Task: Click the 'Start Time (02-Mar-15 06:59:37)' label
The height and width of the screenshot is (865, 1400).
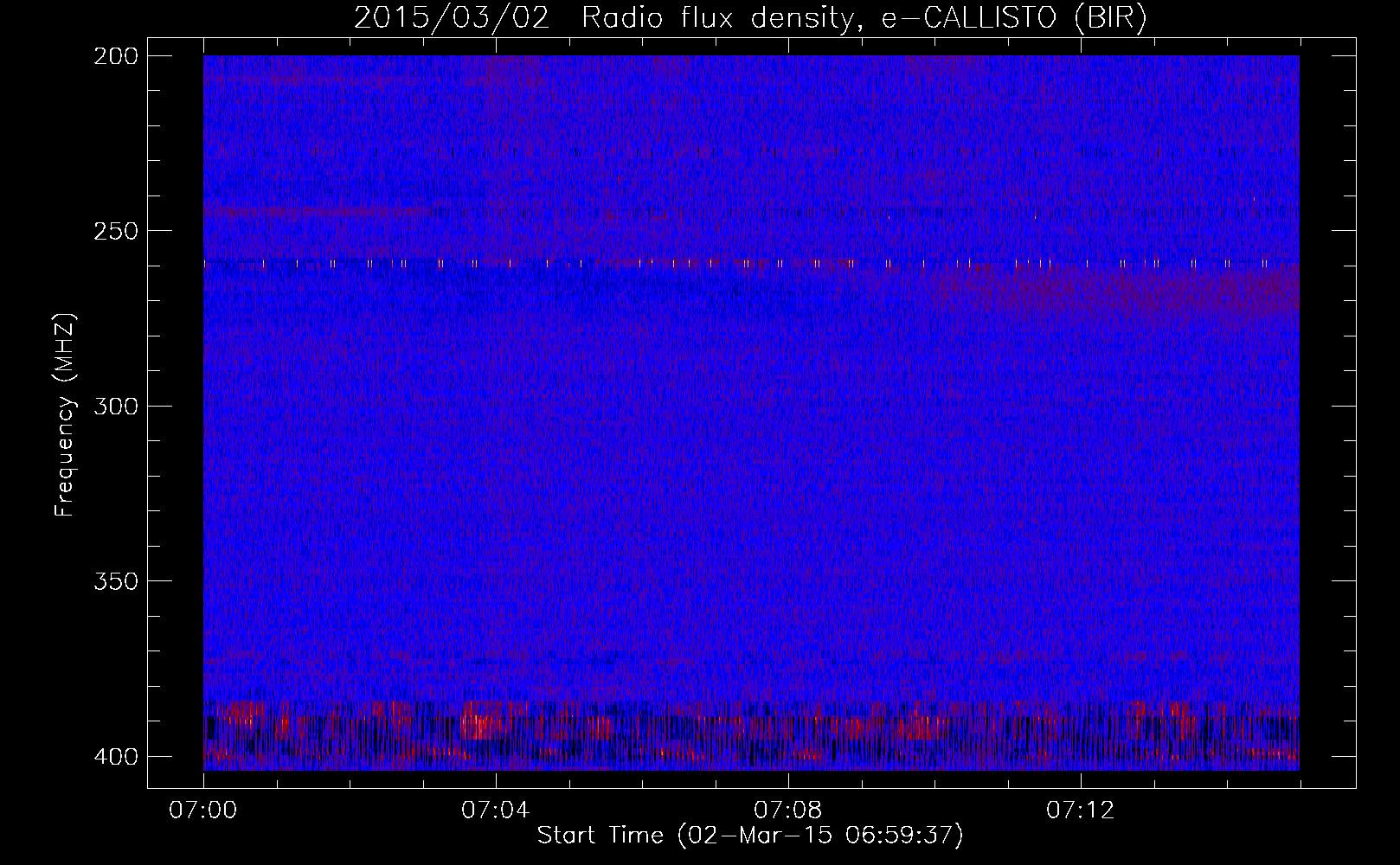Action: tap(750, 836)
